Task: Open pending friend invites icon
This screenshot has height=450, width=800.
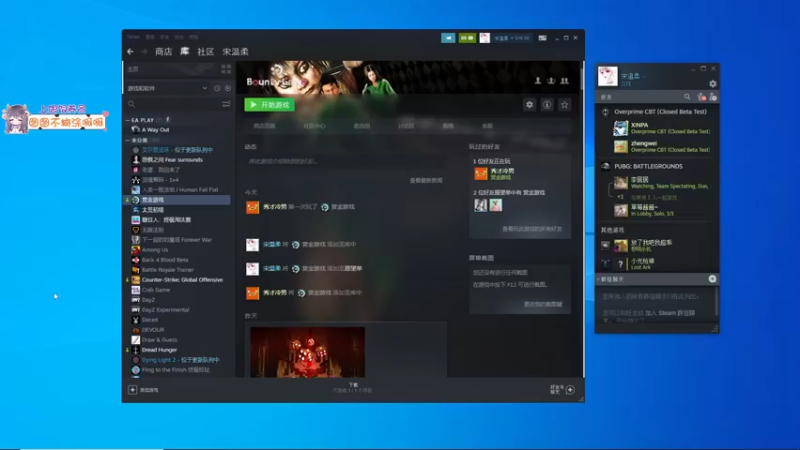Action: (702, 97)
